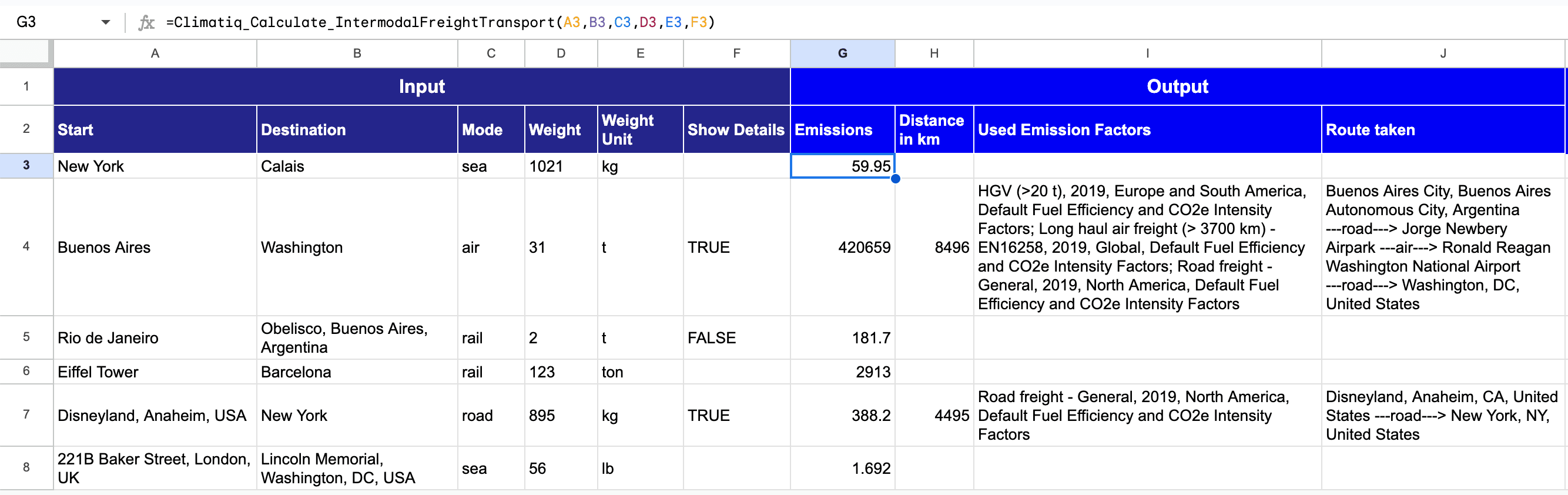Click the emissions value 388.2

pyautogui.click(x=843, y=415)
